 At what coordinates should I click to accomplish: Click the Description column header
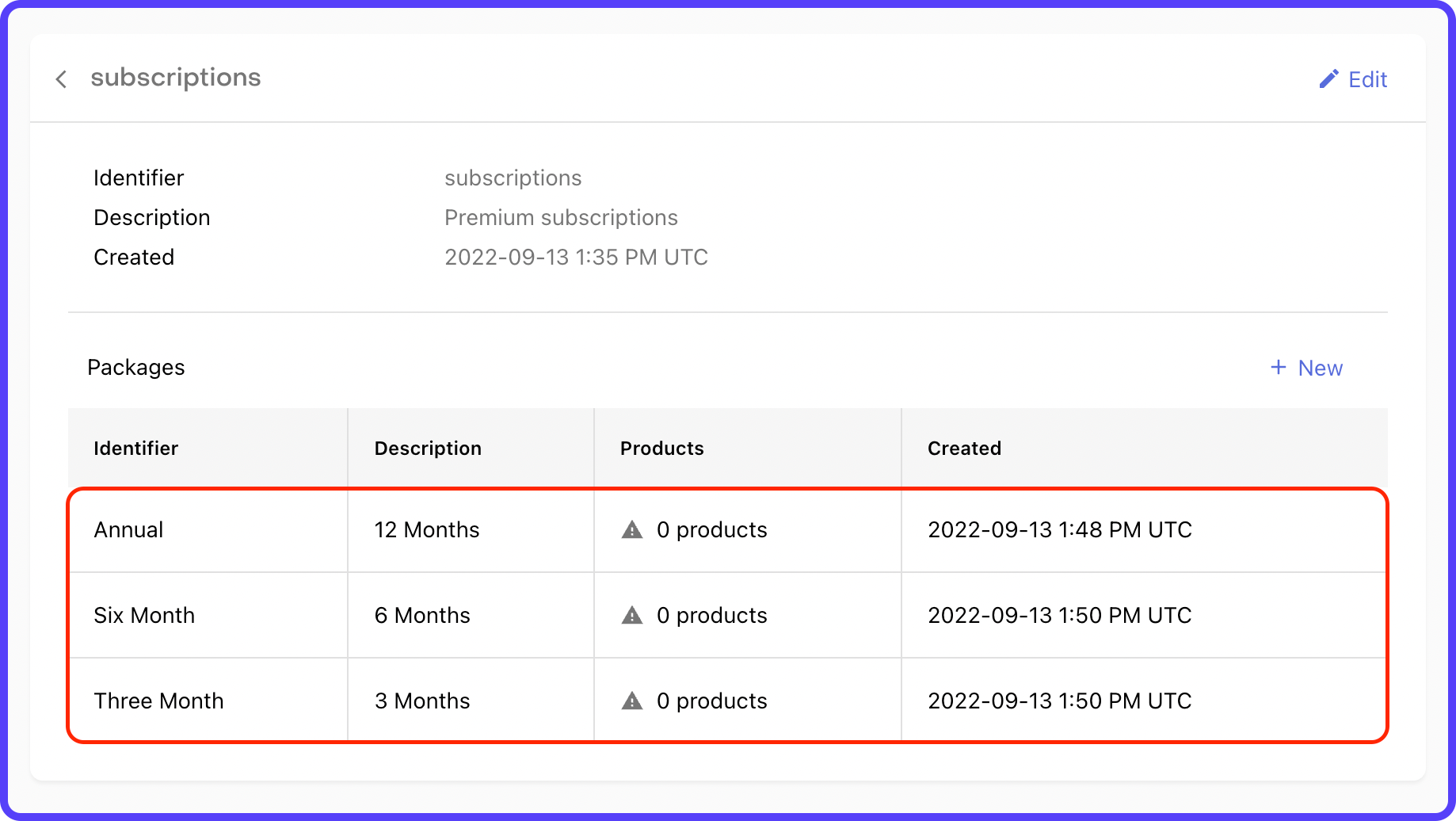(428, 449)
